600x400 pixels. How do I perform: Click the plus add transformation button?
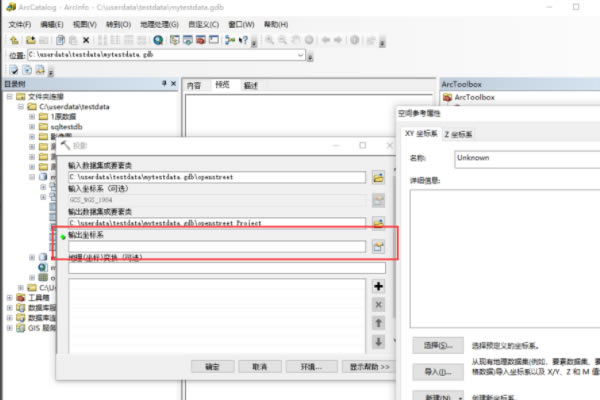(378, 286)
